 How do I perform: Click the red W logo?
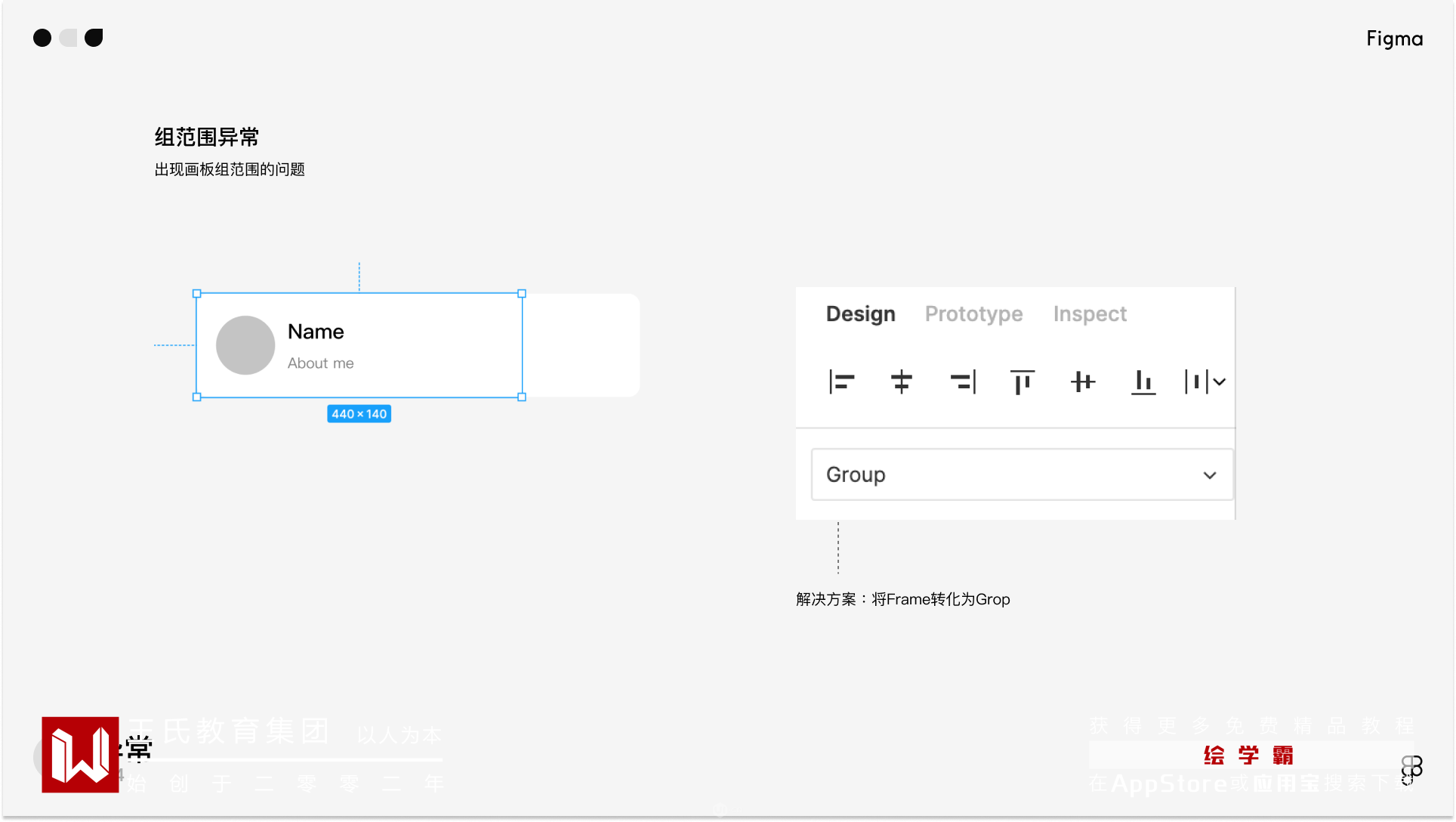click(x=80, y=755)
